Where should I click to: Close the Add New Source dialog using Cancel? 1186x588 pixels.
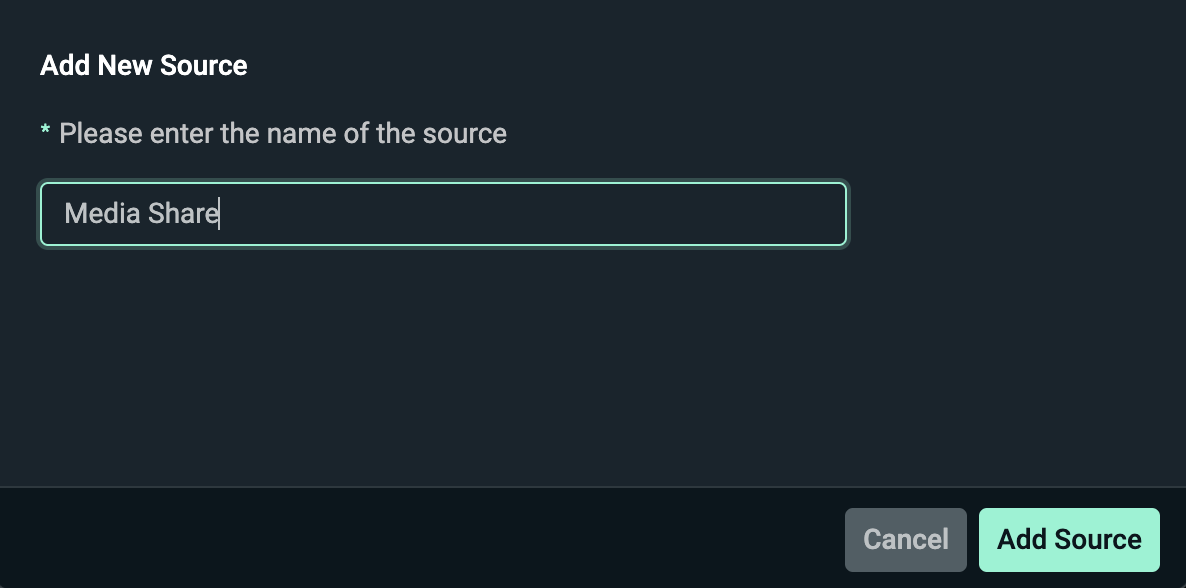[x=905, y=539]
